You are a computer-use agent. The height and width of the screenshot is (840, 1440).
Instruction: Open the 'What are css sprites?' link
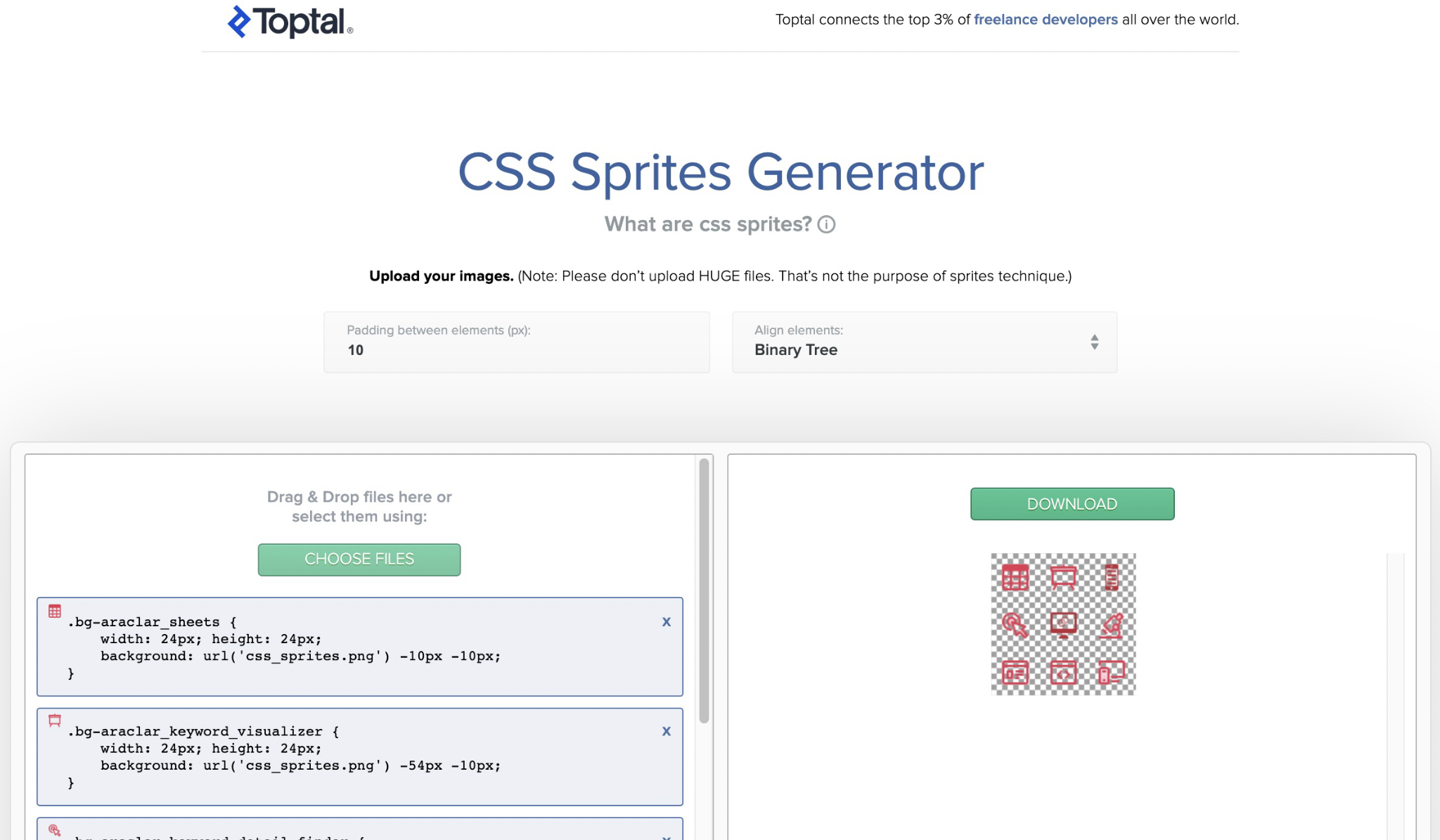[708, 224]
